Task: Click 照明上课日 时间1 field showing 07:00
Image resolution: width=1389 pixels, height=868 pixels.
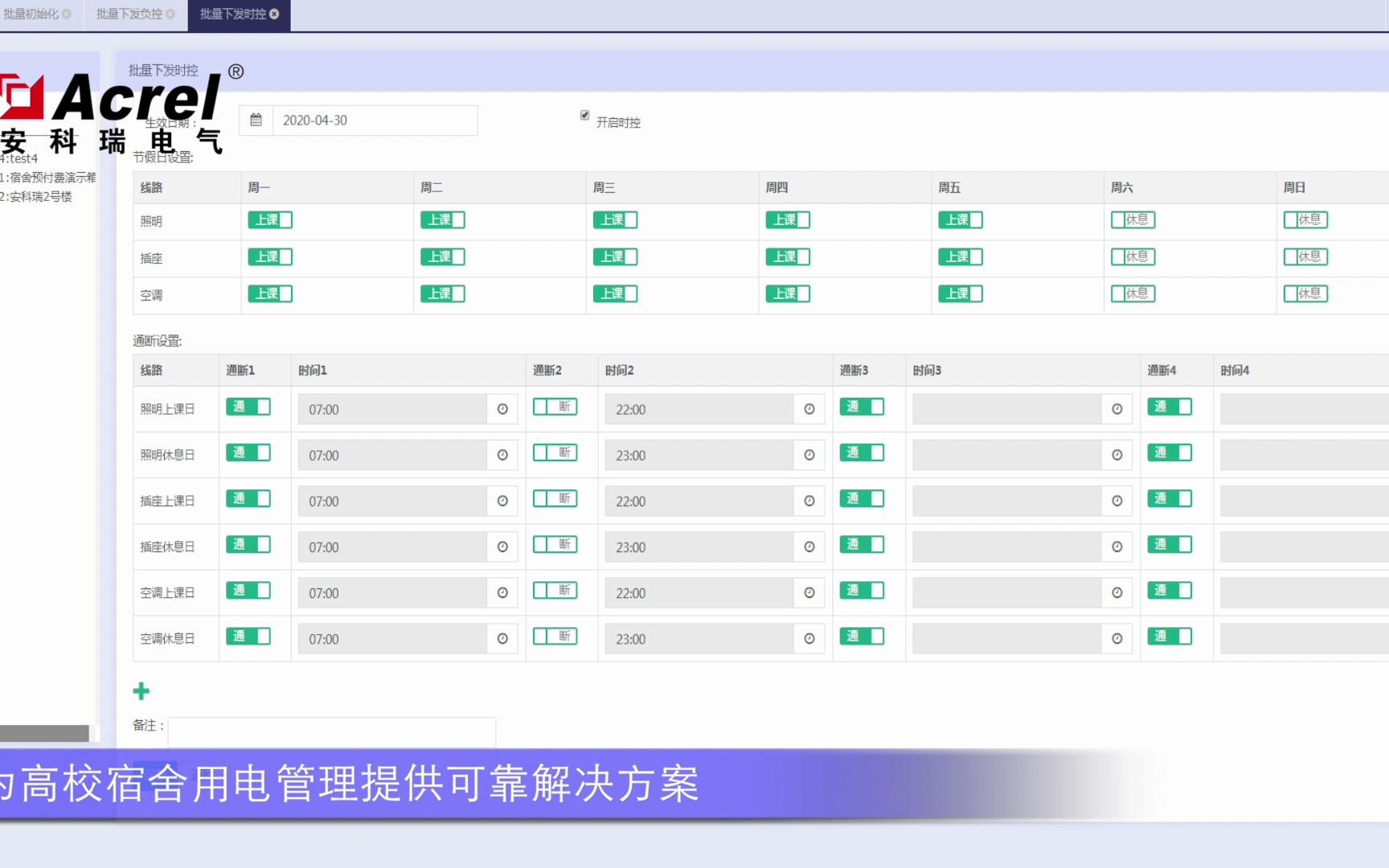Action: coord(392,409)
